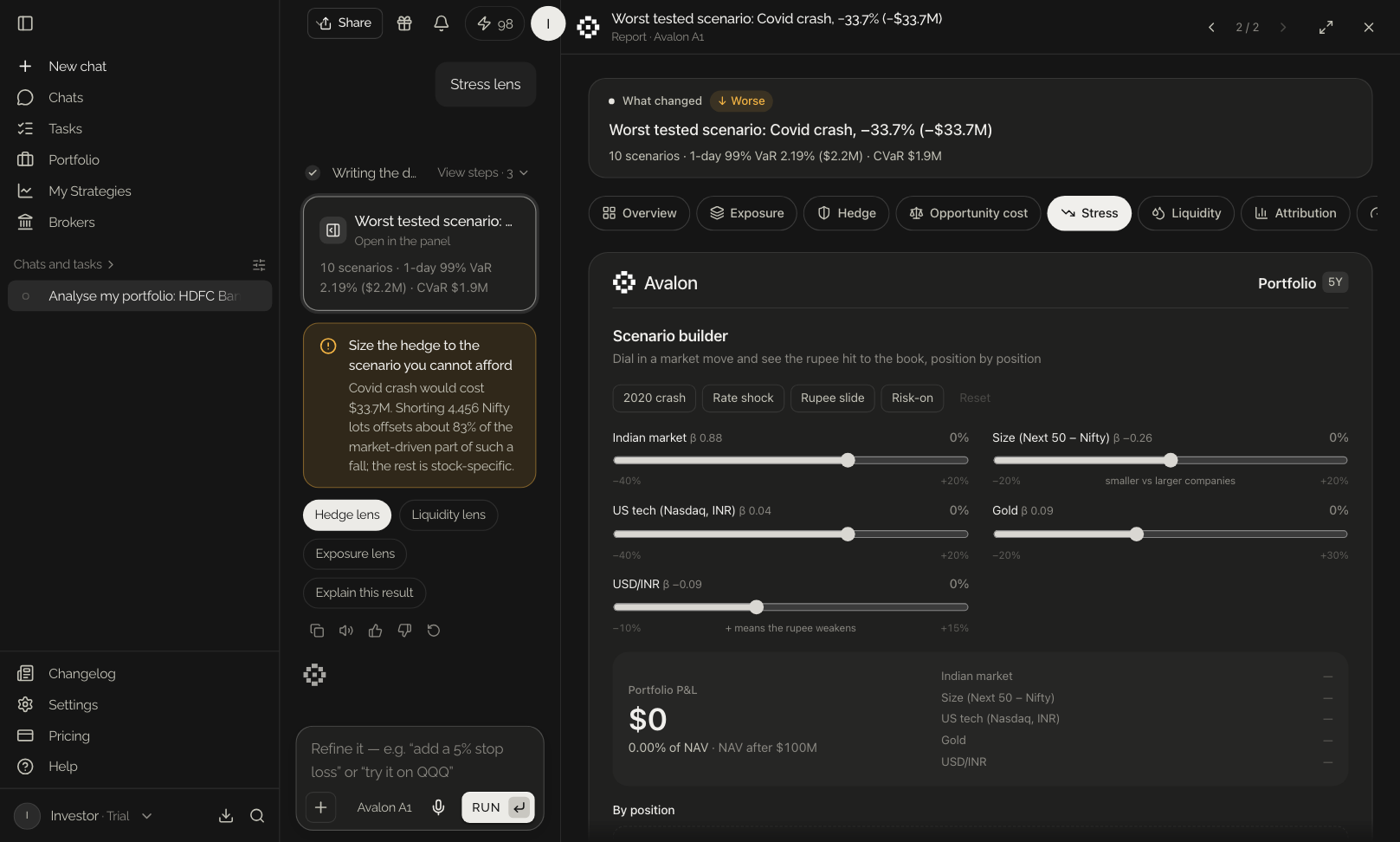1400x842 pixels.
Task: Give thumbs up to the response
Action: point(375,631)
